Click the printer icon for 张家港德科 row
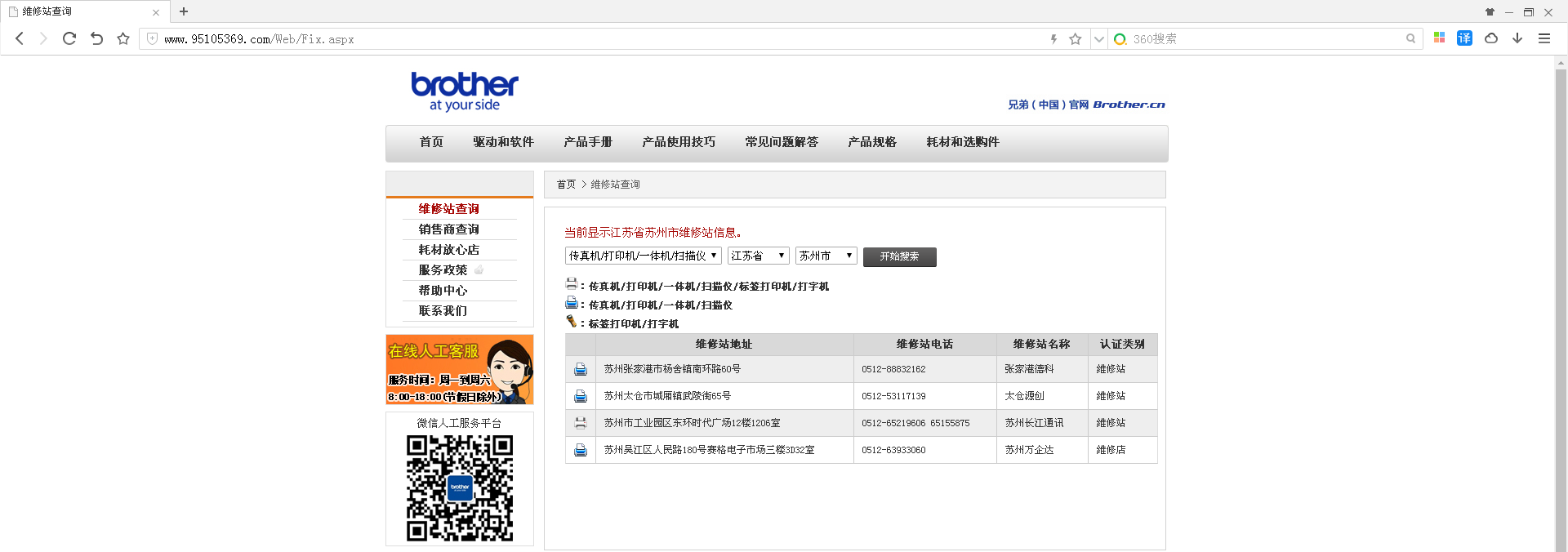 click(x=581, y=369)
